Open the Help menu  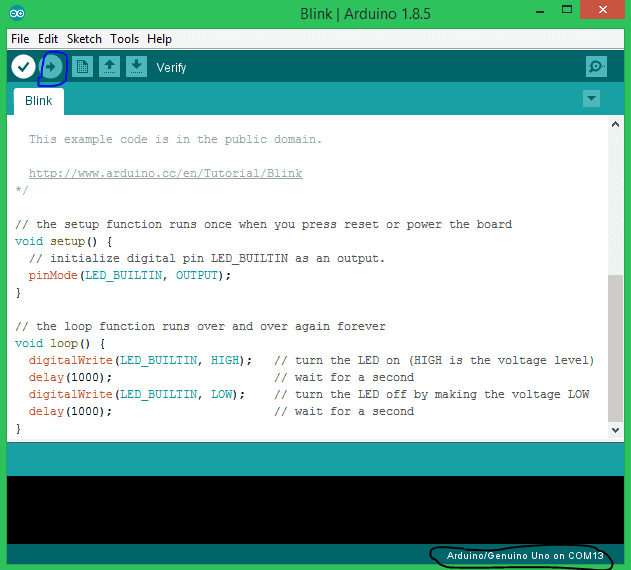click(x=159, y=39)
